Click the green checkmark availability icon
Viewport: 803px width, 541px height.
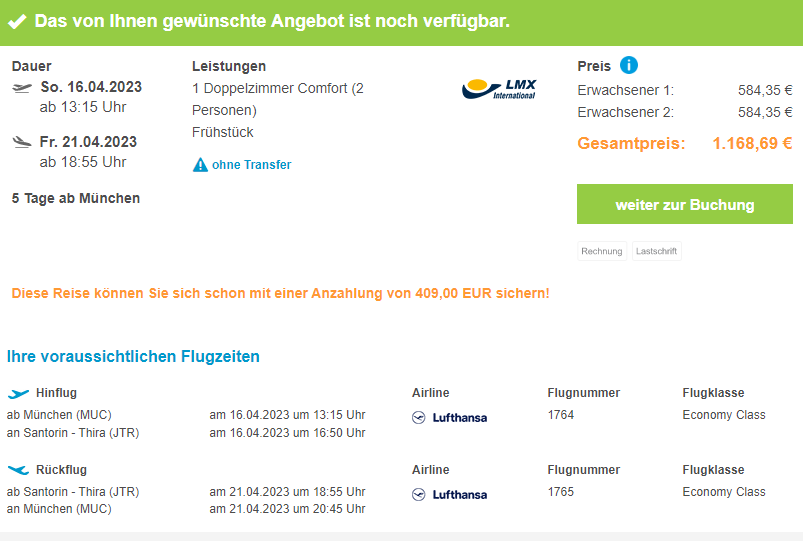coord(17,21)
